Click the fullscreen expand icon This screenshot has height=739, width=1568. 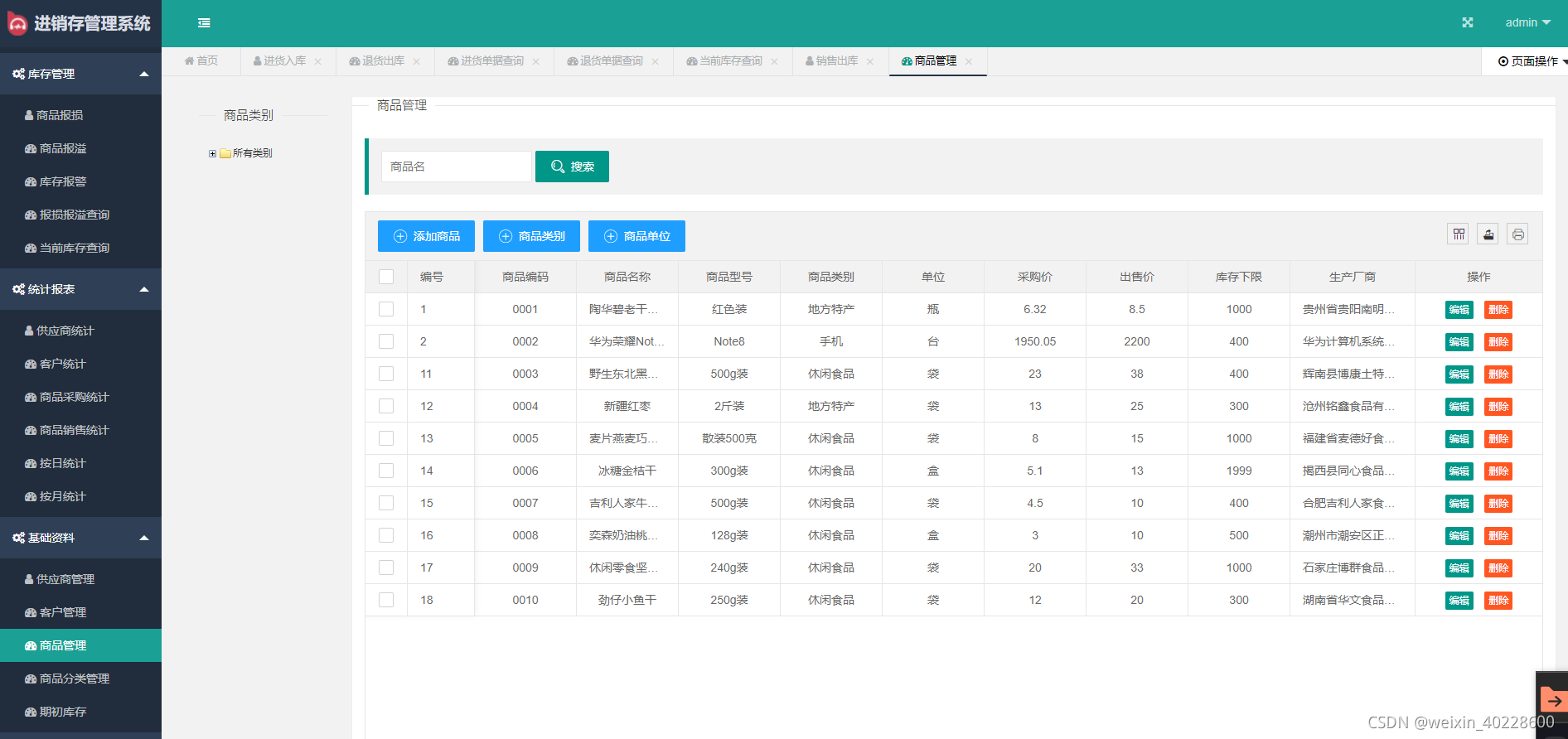click(1468, 22)
